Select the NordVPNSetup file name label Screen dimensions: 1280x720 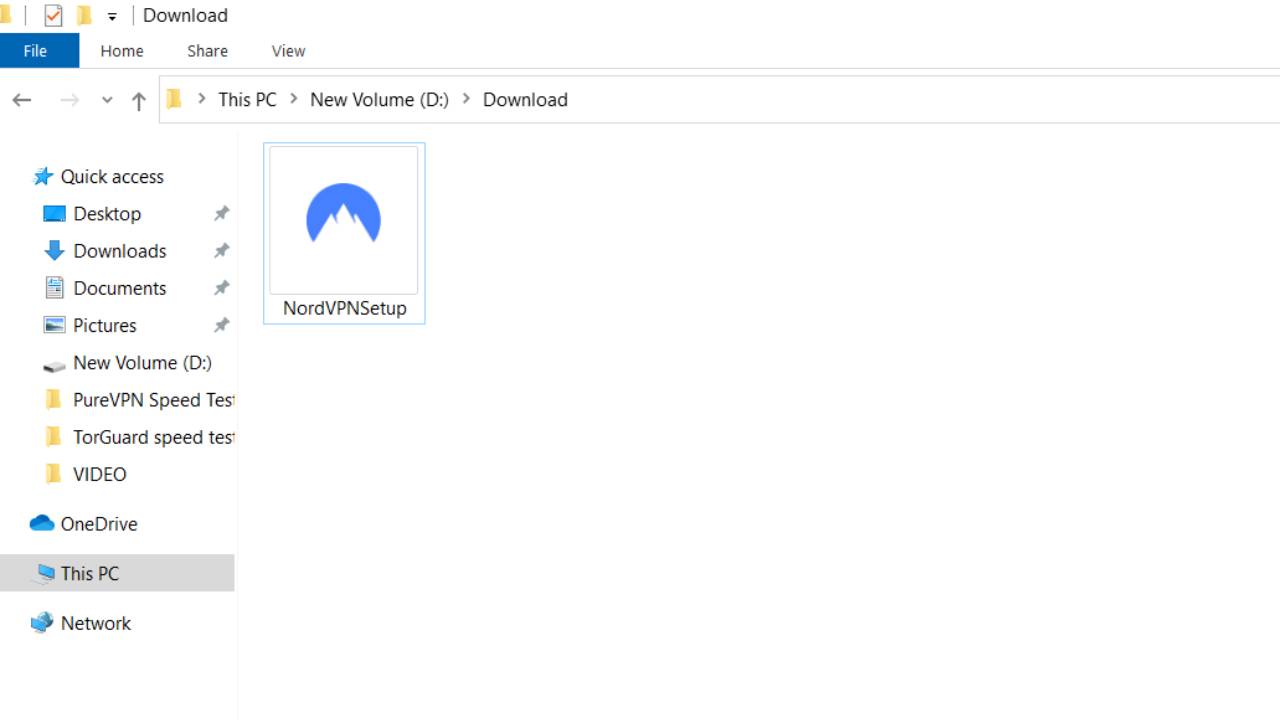[x=345, y=308]
